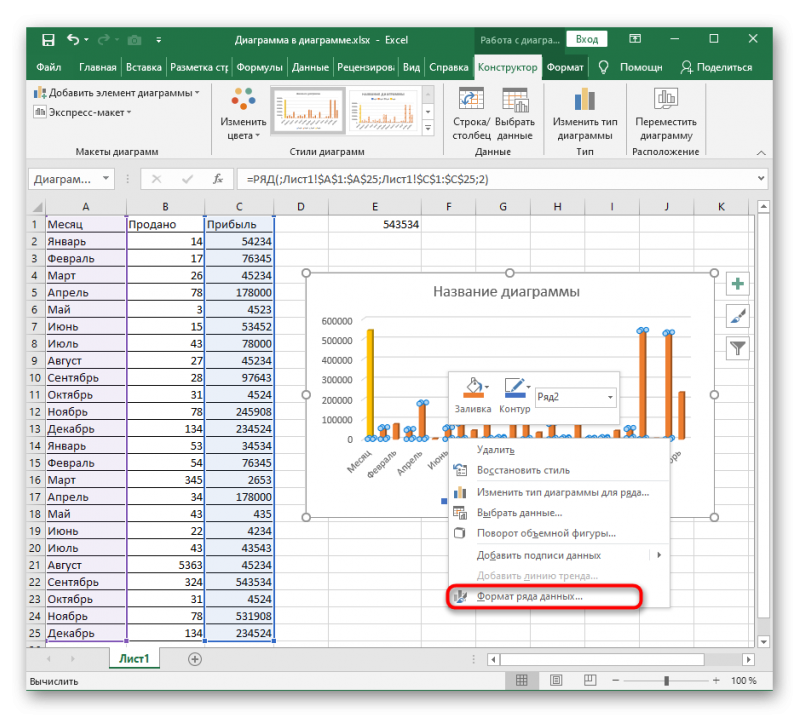Open the Файл tab

click(x=48, y=67)
